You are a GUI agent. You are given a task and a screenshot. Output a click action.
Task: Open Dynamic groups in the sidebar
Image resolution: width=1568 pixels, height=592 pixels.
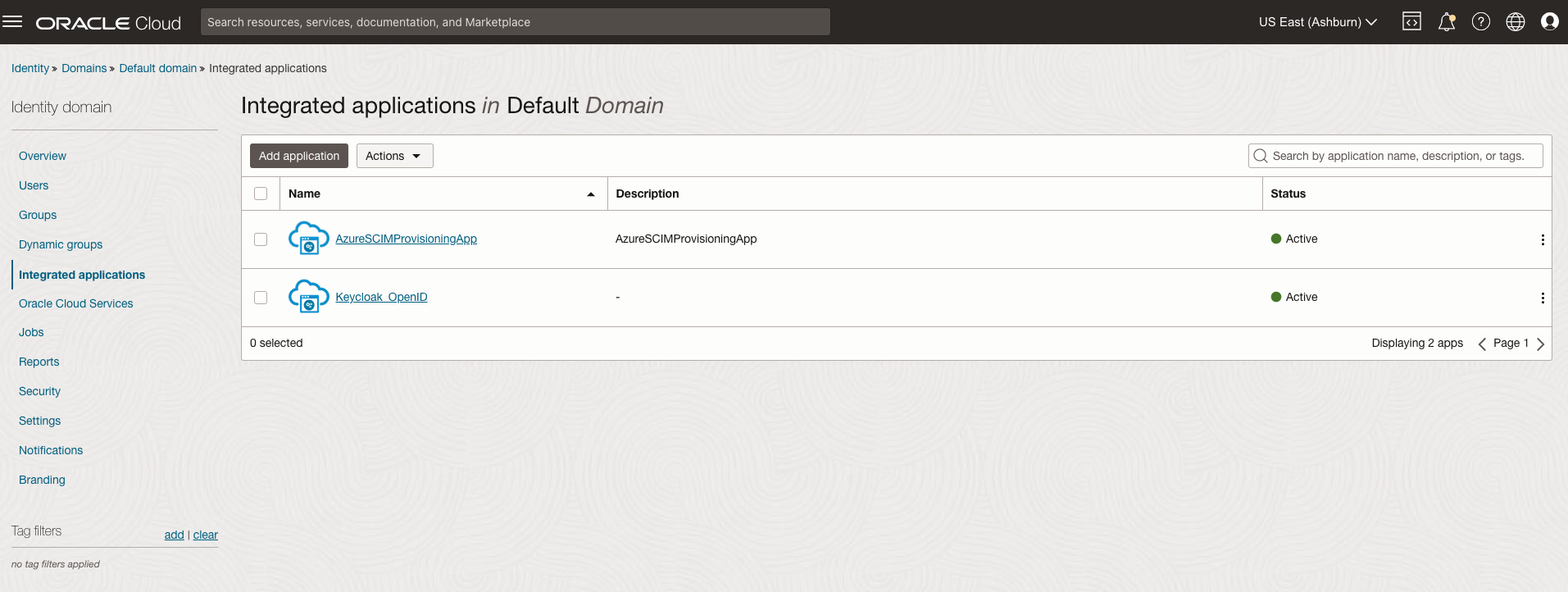61,244
